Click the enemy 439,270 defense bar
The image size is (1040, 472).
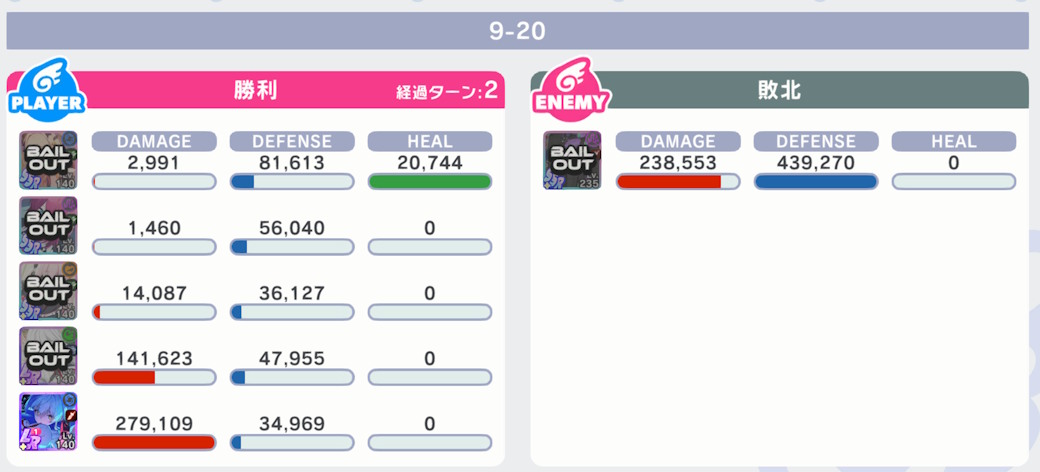tap(816, 182)
